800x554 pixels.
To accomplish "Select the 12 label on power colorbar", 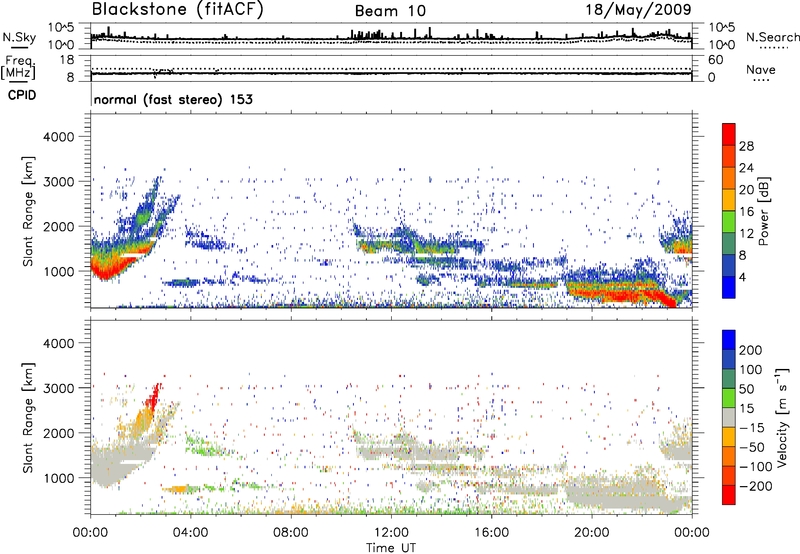I will [746, 234].
